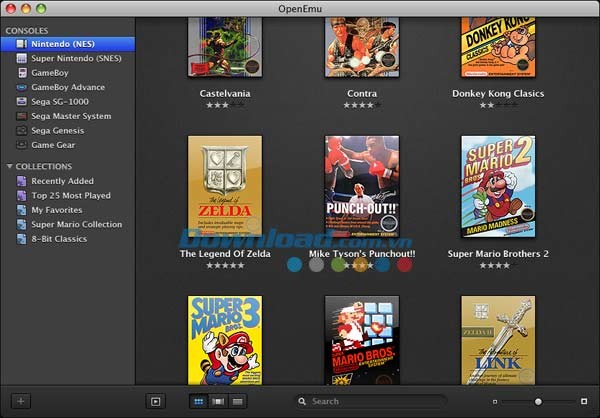Click the COLLECTIONS header label
This screenshot has height=418, width=600.
[x=44, y=167]
